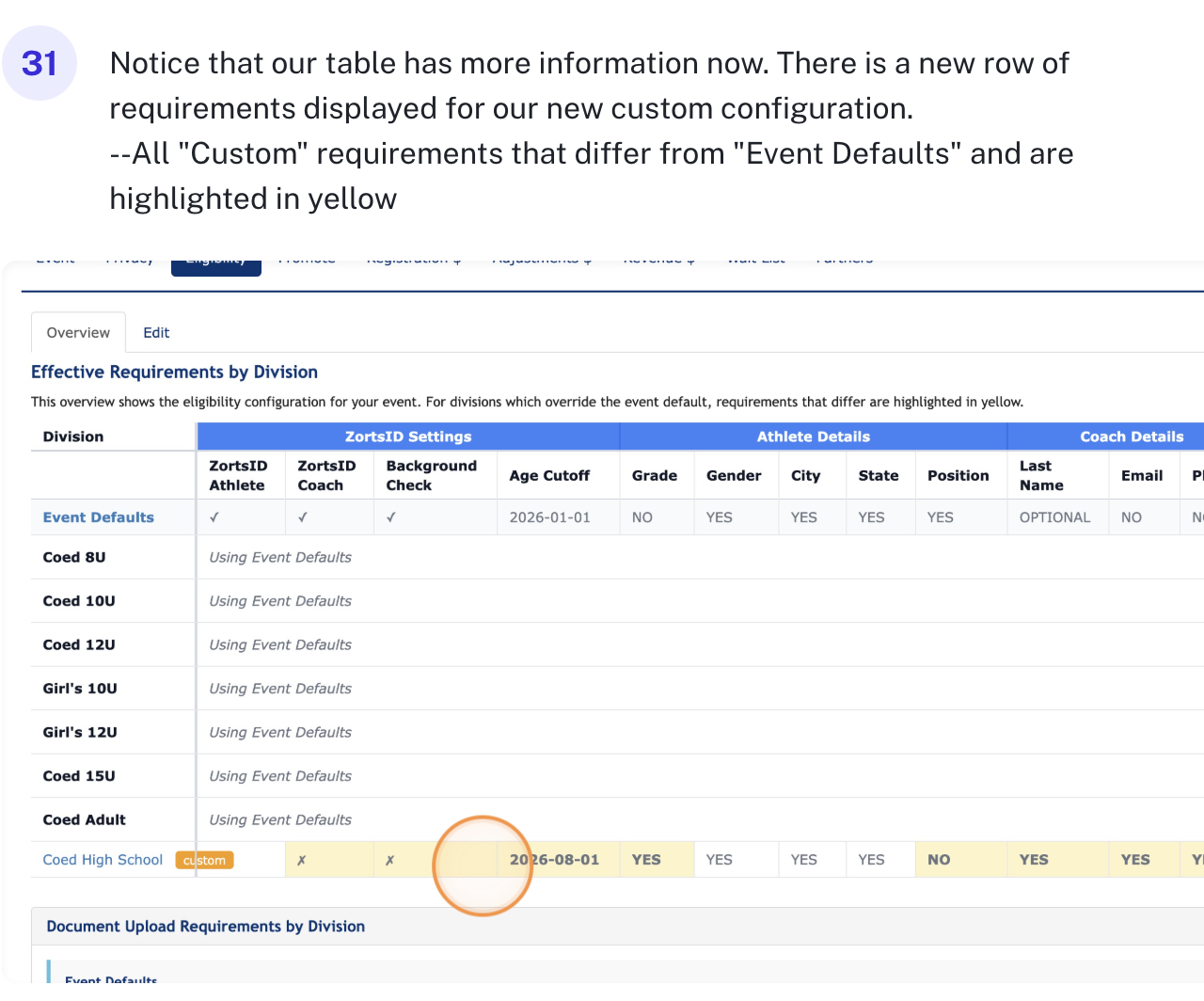The width and height of the screenshot is (1204, 1001).
Task: Select the Coed 8U division row
Action: pos(74,557)
